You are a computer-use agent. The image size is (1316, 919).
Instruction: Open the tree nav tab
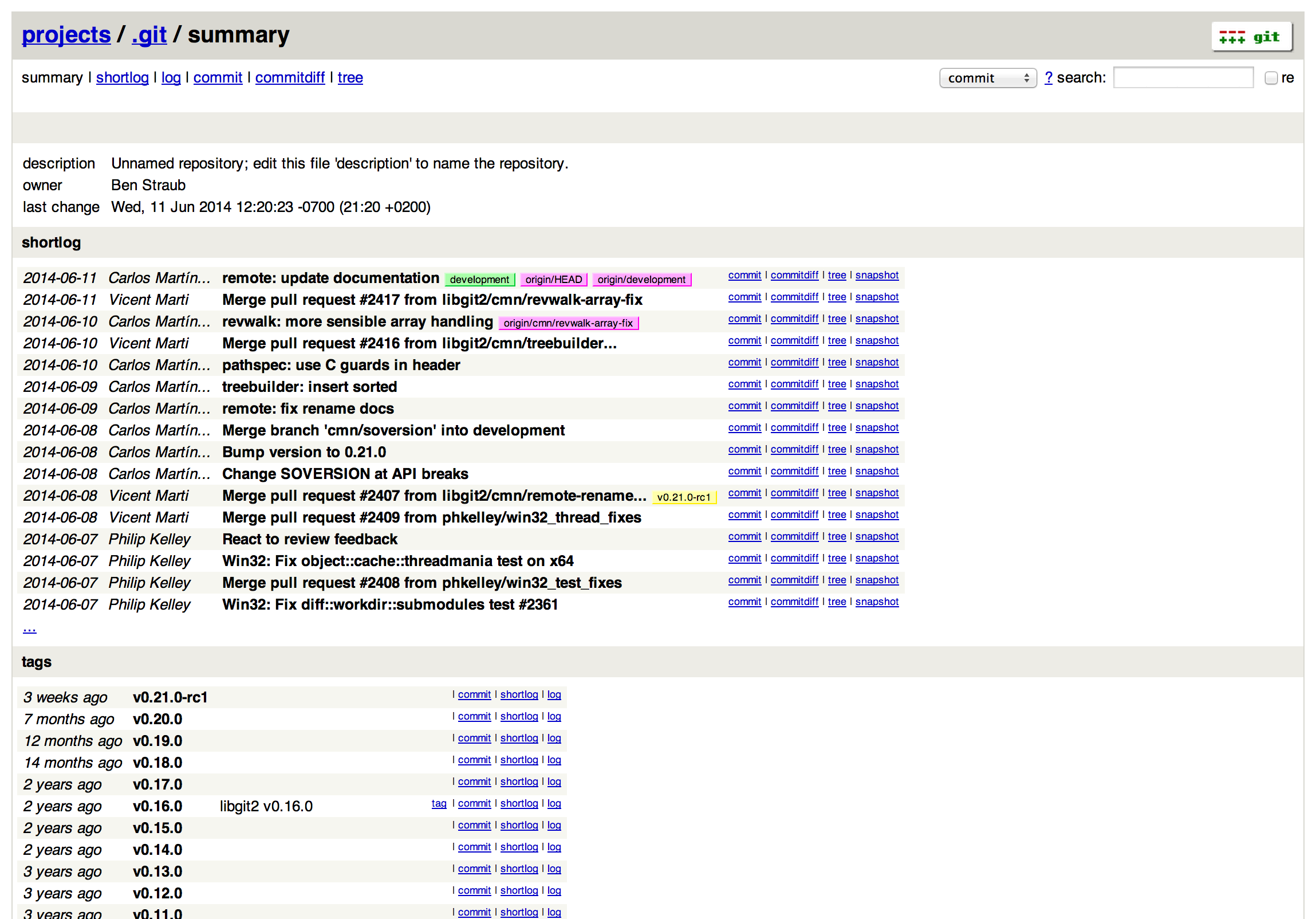click(x=350, y=78)
